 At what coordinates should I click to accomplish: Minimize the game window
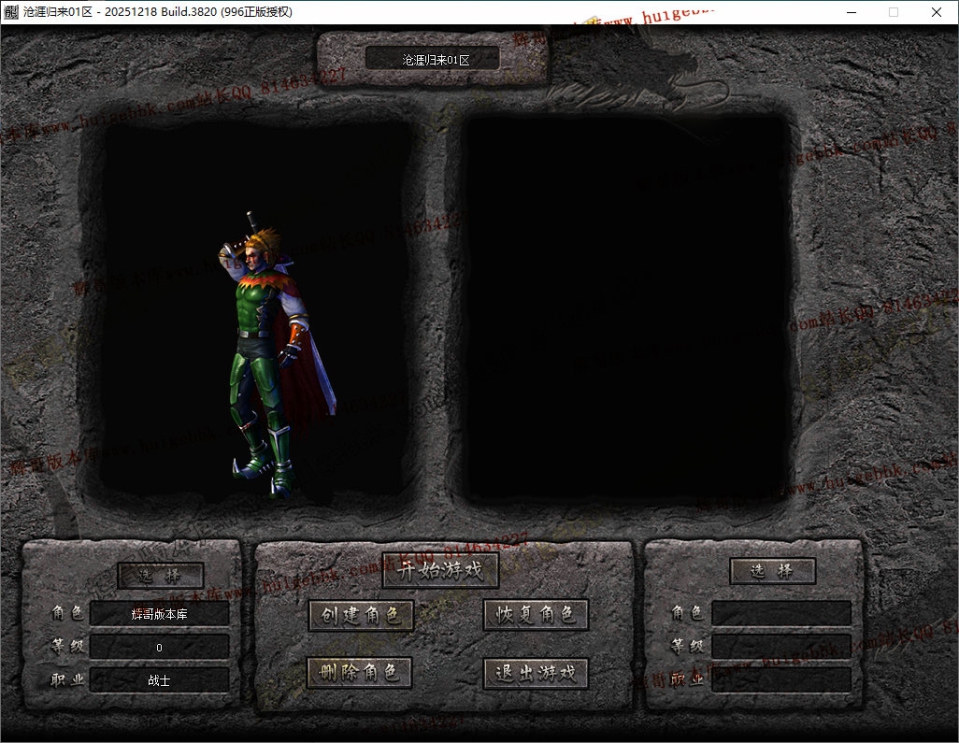(851, 12)
